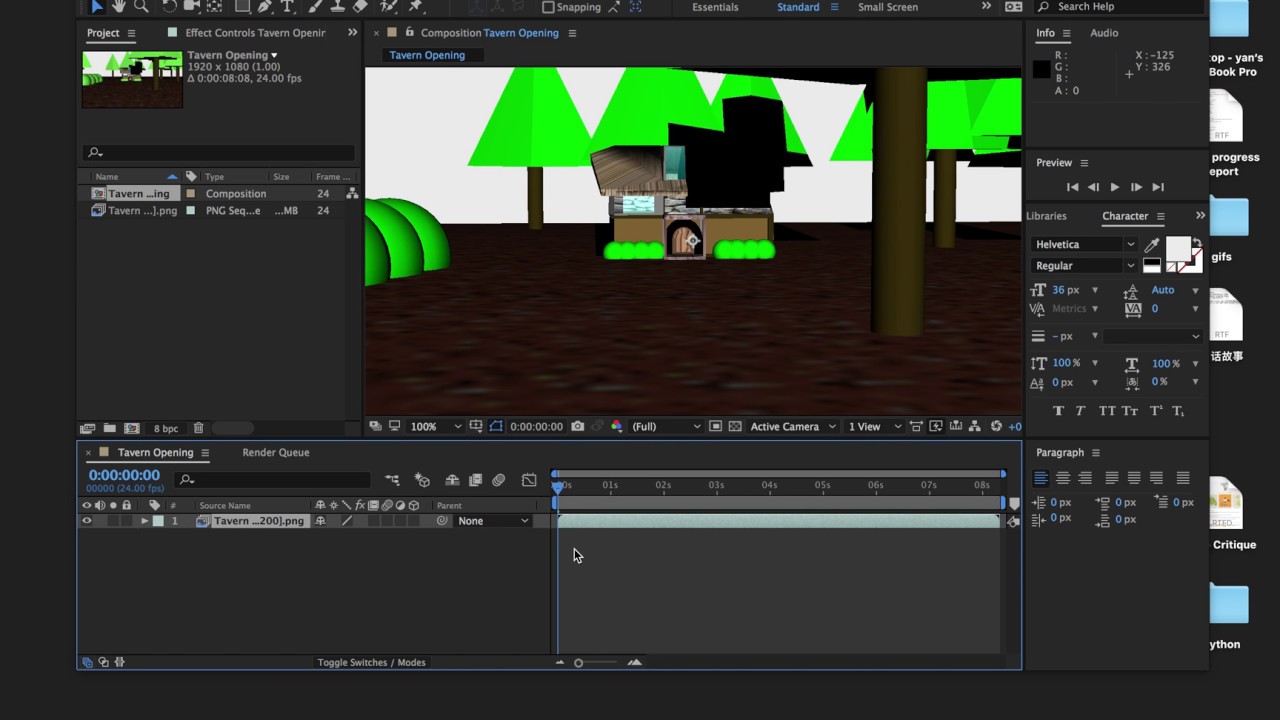This screenshot has height=720, width=1280.
Task: Enable All Caps text style
Action: point(1107,411)
